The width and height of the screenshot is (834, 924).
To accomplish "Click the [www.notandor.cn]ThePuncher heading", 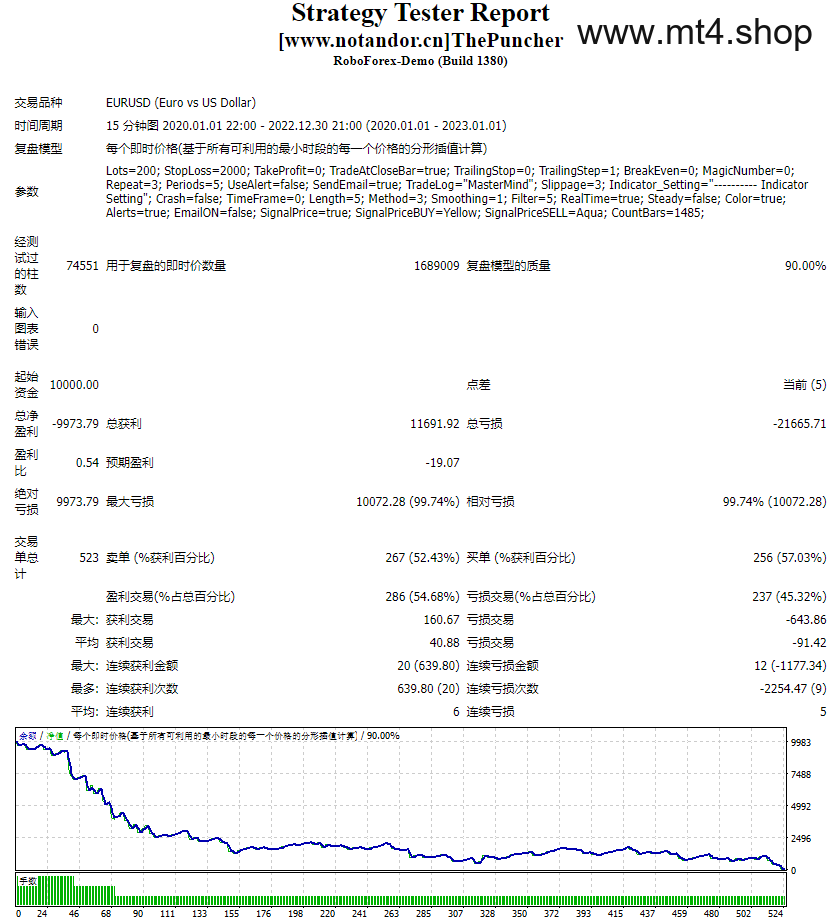I will 420,40.
